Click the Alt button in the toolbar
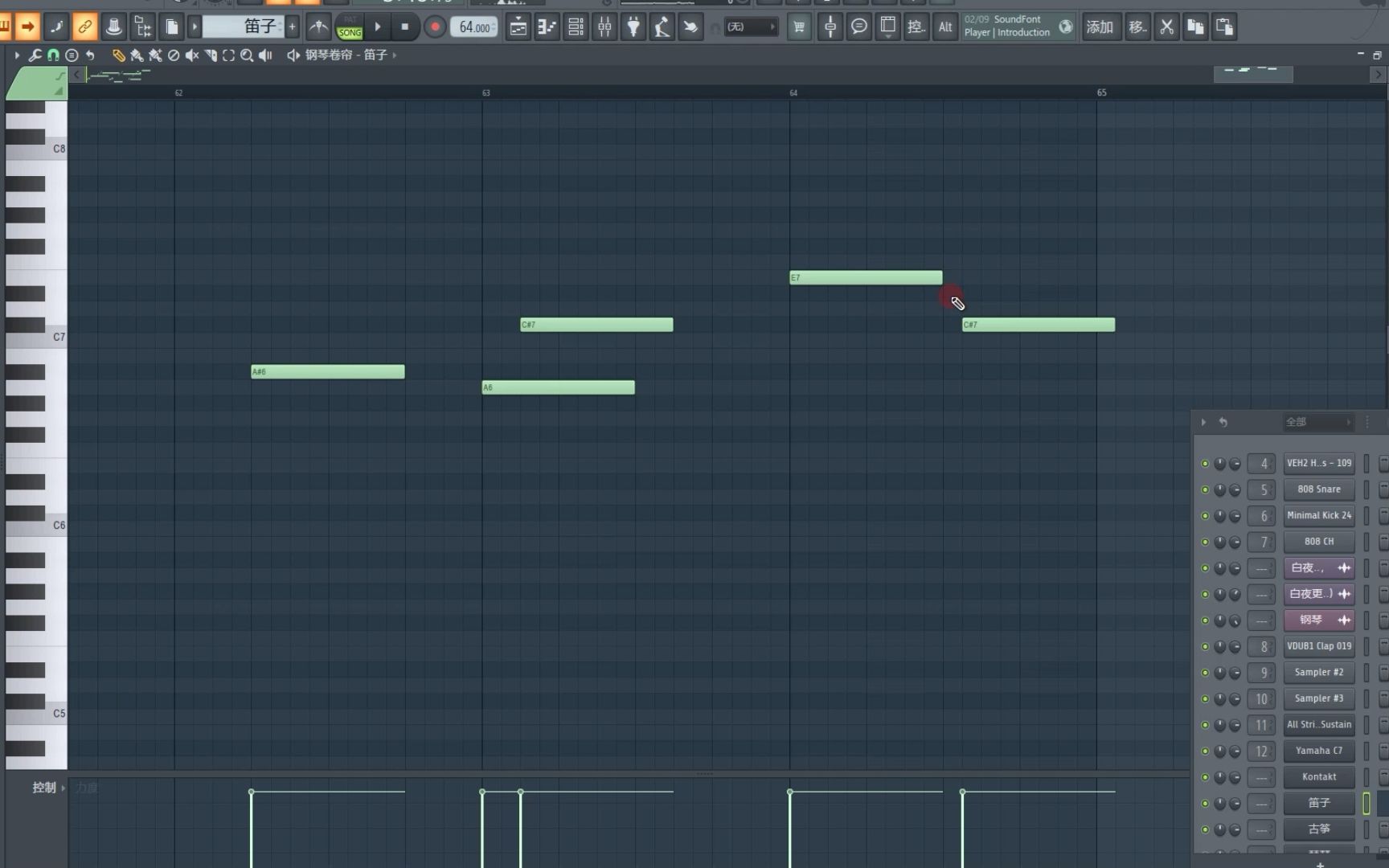 [x=945, y=27]
